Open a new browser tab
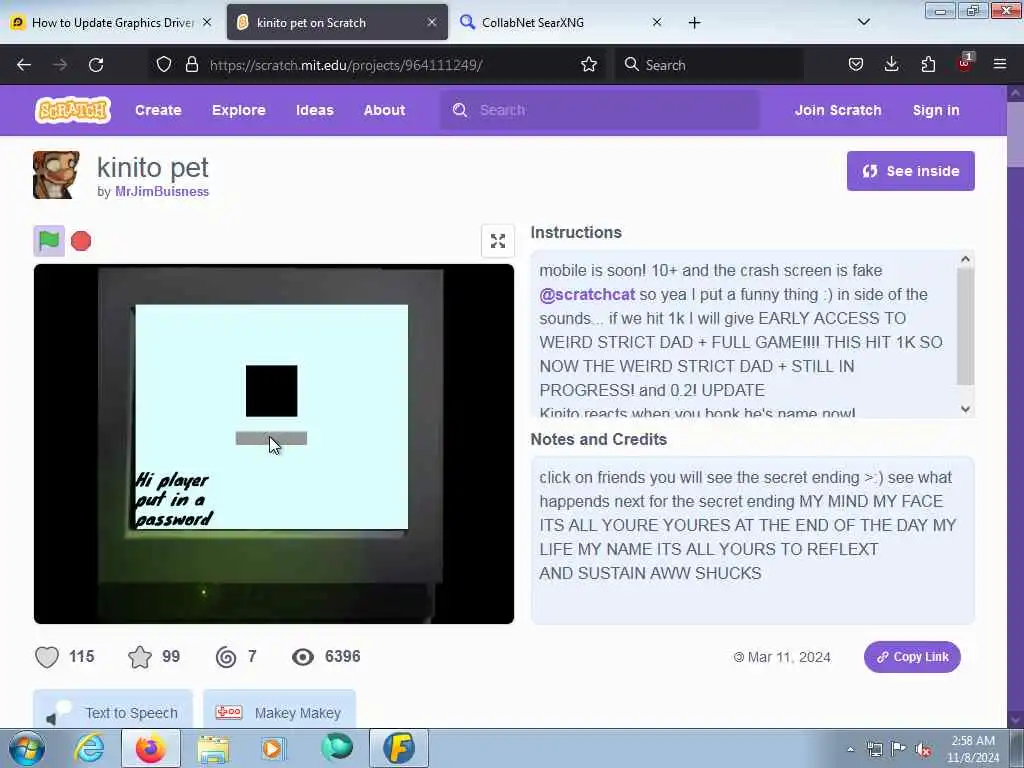Viewport: 1024px width, 768px height. point(694,23)
